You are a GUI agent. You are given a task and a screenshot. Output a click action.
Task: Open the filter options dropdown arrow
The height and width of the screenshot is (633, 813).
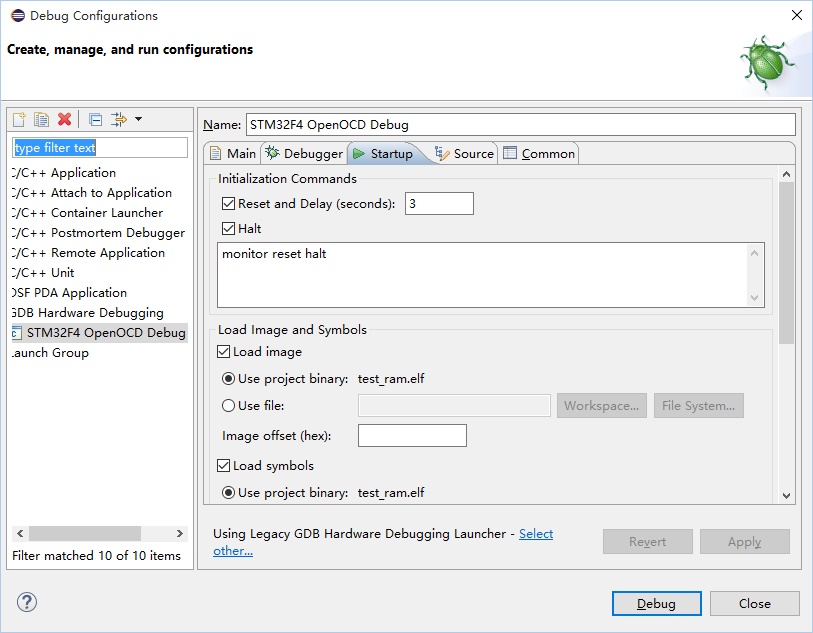(x=138, y=120)
